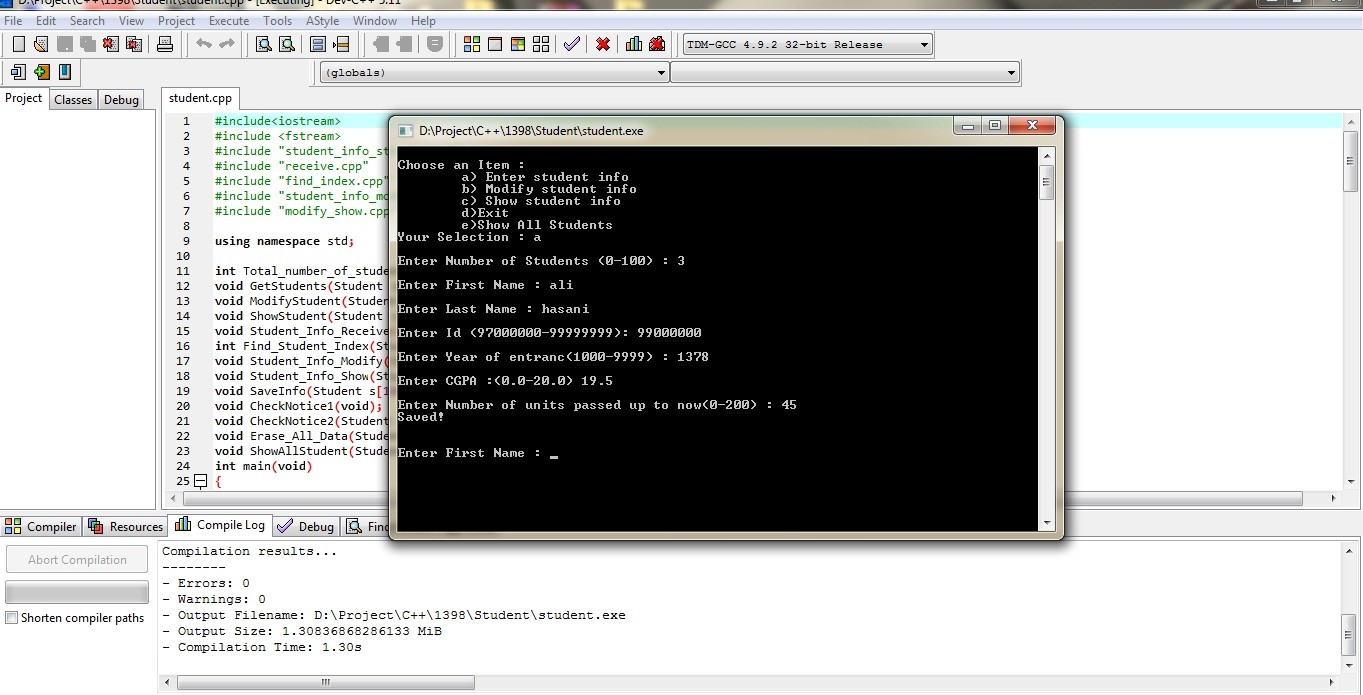Click the Close All files toolbar icon
This screenshot has height=695, width=1363.
click(134, 44)
